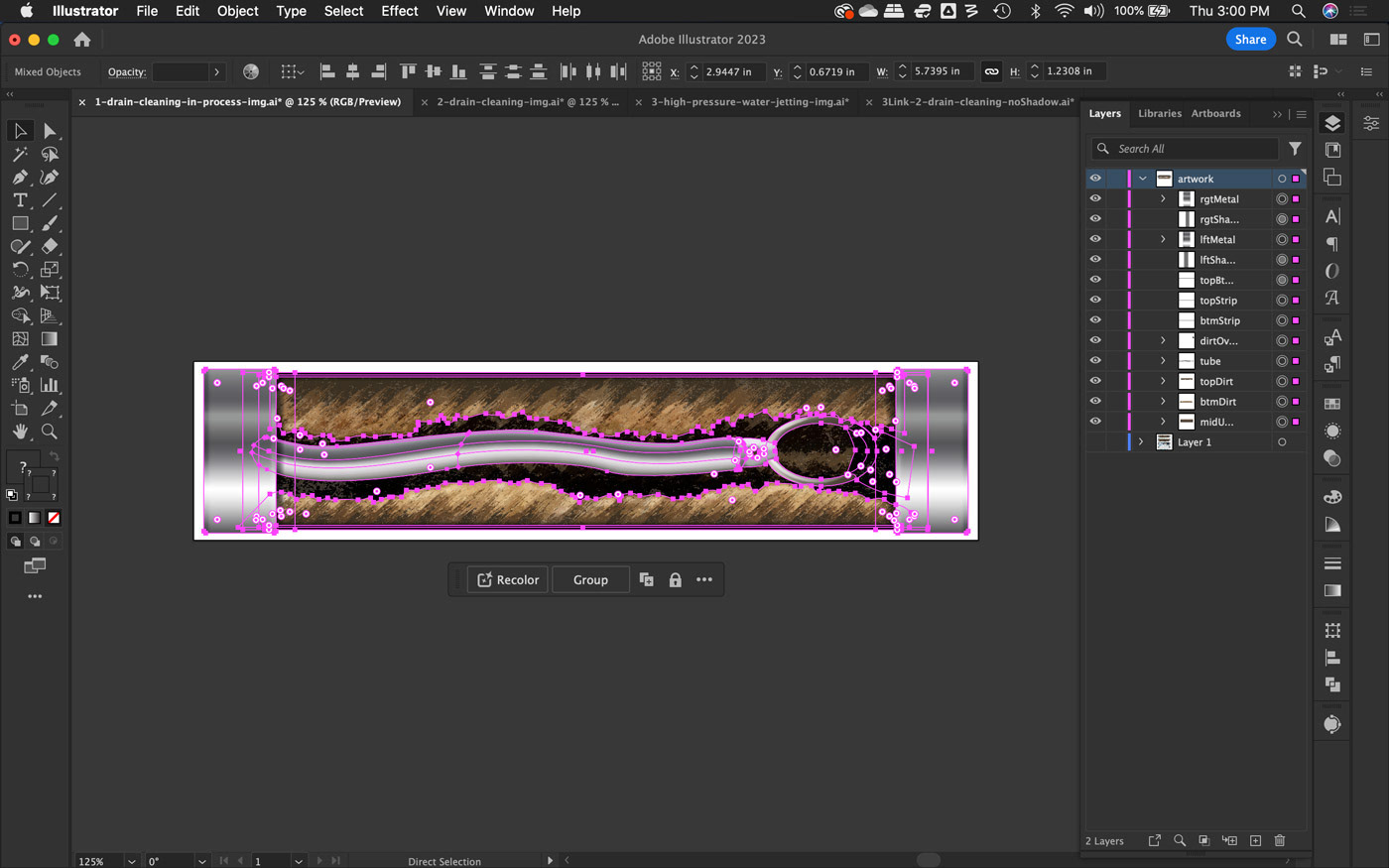Open the Object menu
This screenshot has height=868, width=1389.
pos(237,11)
